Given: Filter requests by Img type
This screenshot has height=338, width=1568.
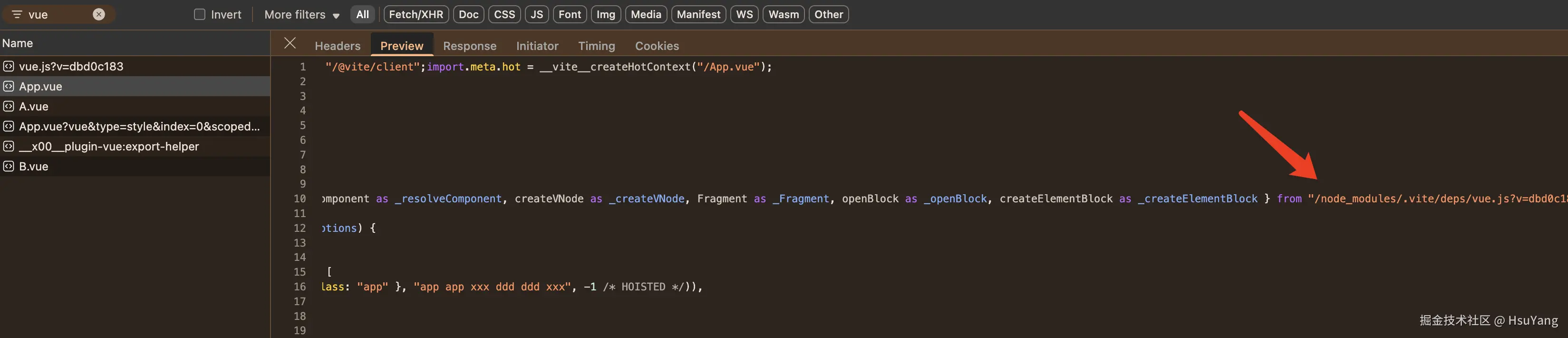Looking at the screenshot, I should click(x=606, y=15).
